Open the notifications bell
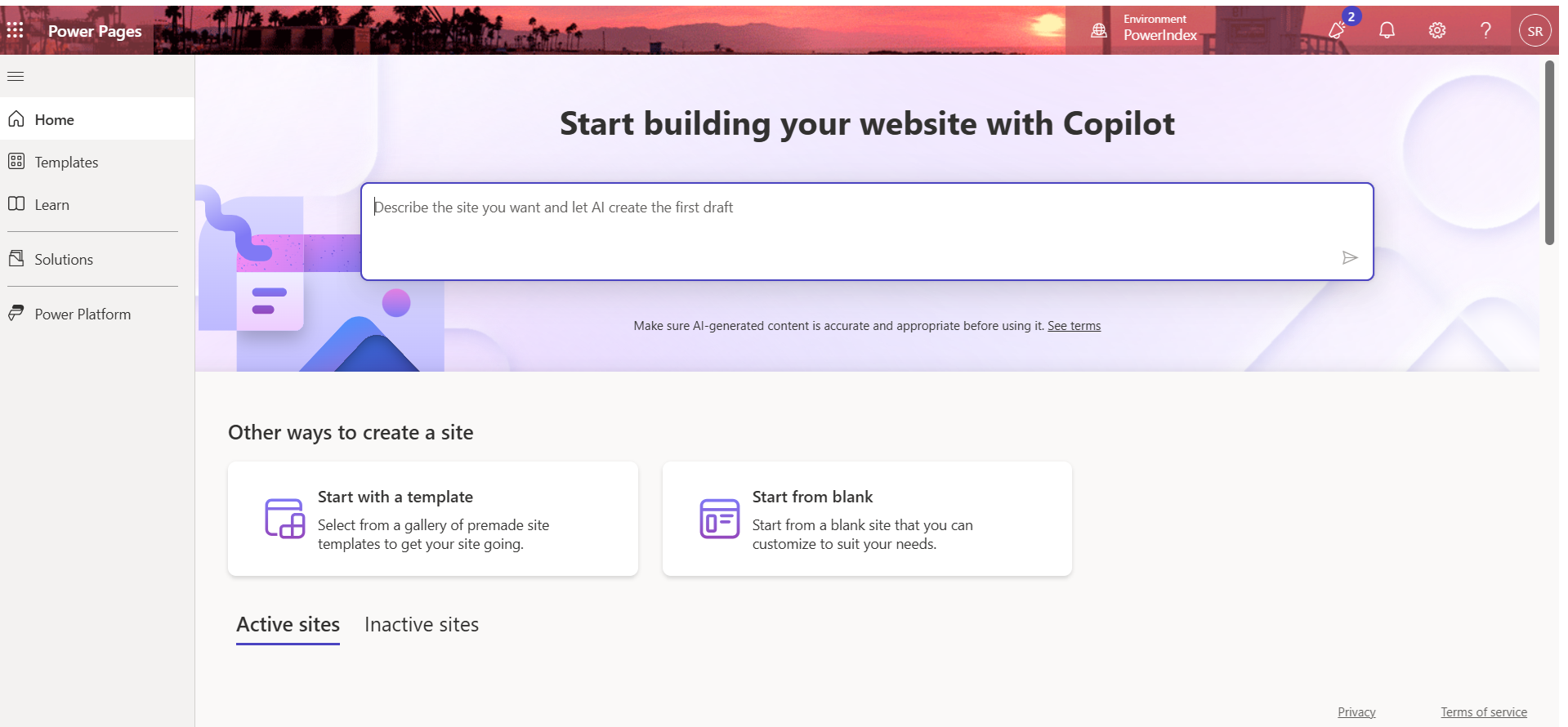Image resolution: width=1568 pixels, height=727 pixels. coord(1387,31)
